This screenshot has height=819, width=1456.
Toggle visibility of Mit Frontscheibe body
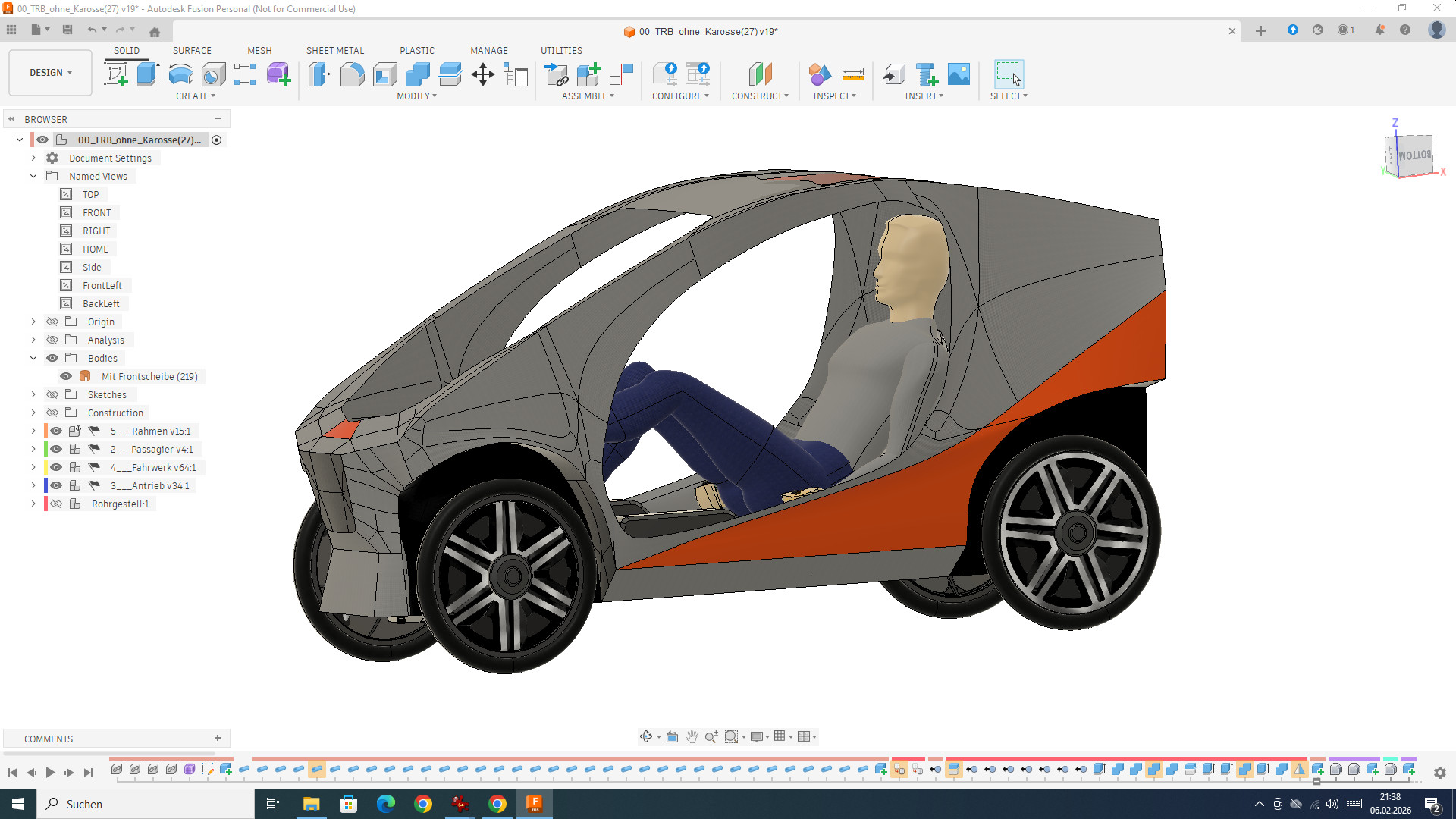pyautogui.click(x=66, y=376)
